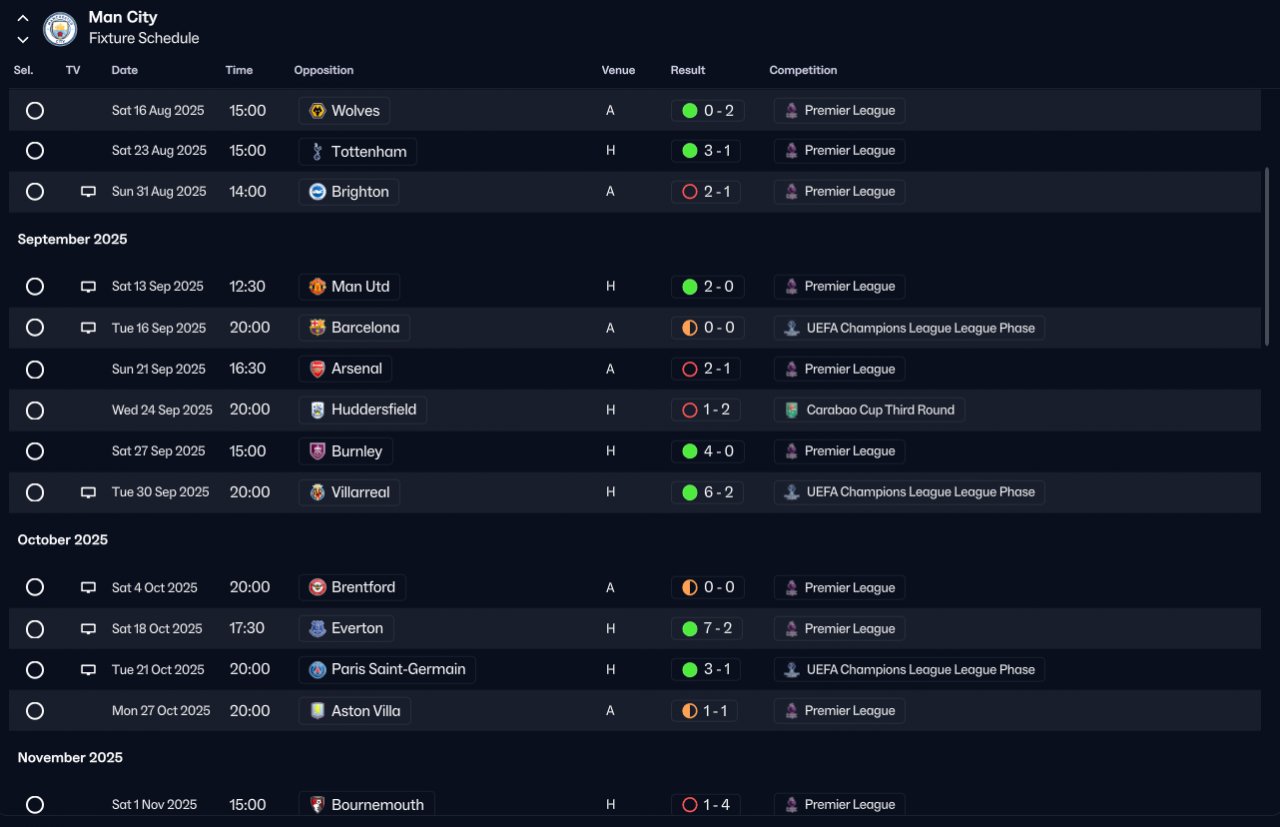Select the Tottenham fixture radio button

pyautogui.click(x=35, y=151)
